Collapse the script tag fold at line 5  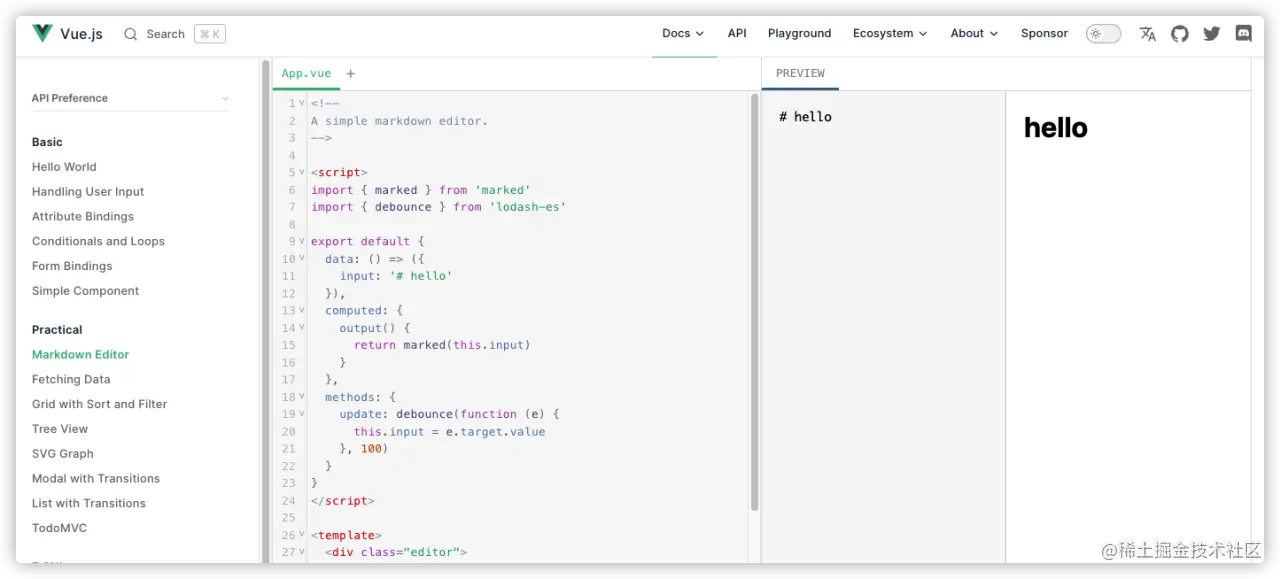coord(302,172)
